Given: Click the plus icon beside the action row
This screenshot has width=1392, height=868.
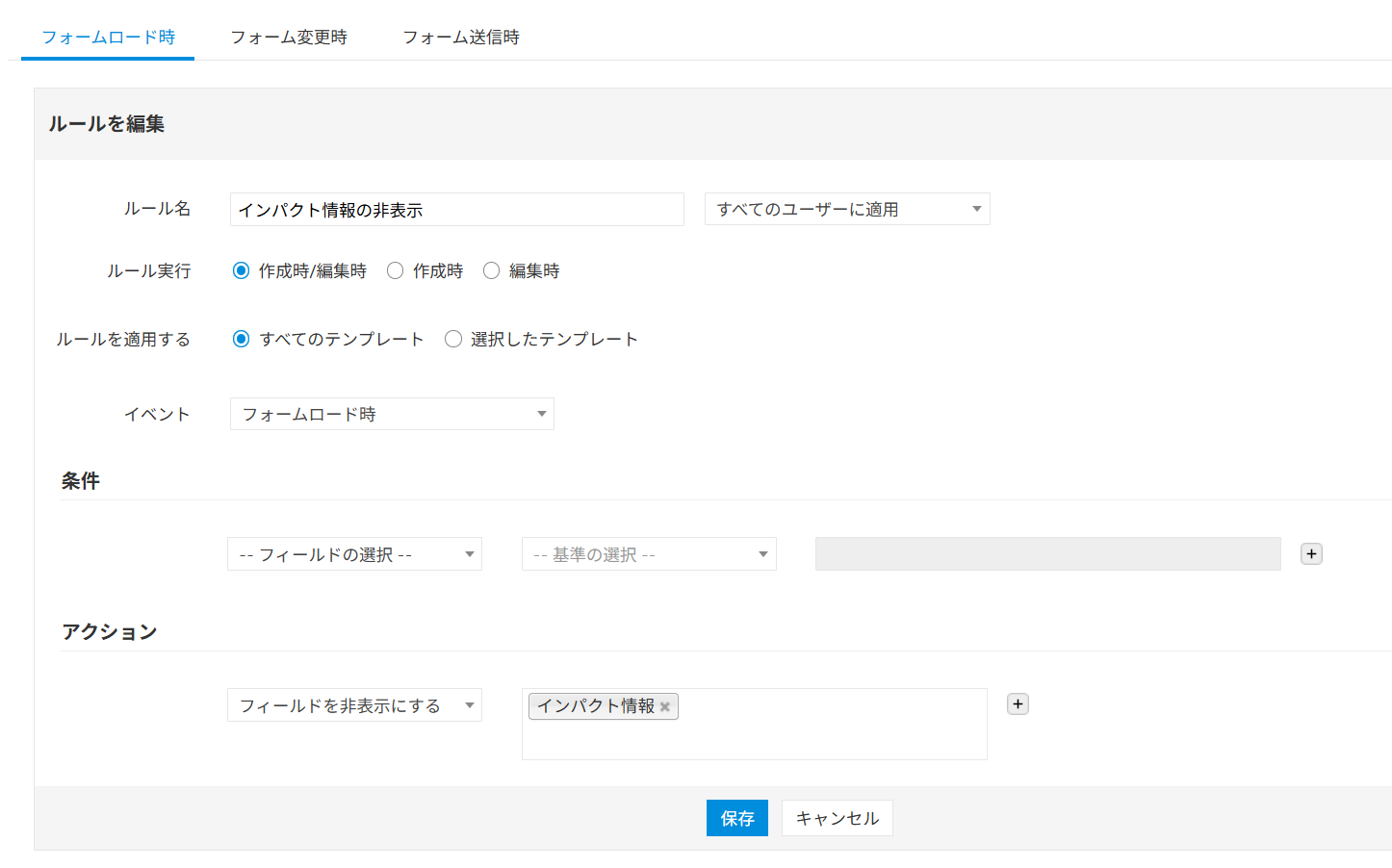Looking at the screenshot, I should pos(1018,704).
